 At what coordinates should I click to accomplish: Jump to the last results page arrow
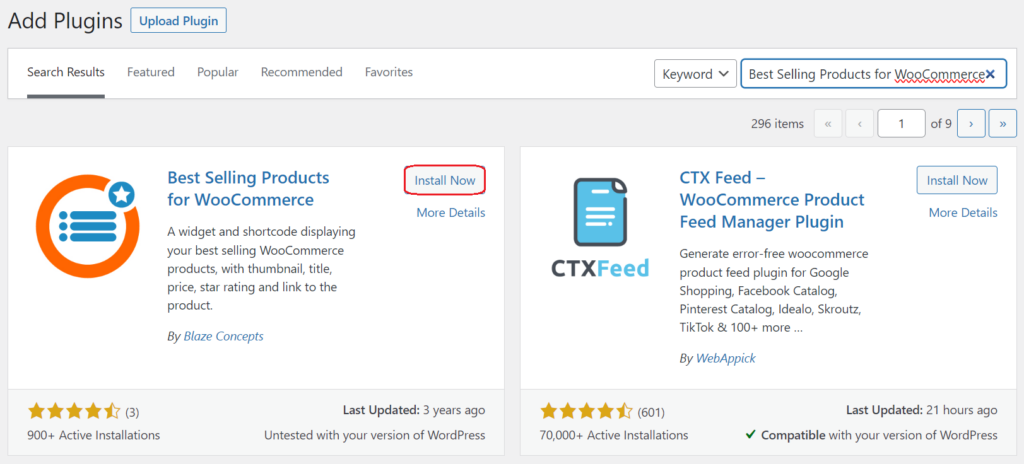1003,124
